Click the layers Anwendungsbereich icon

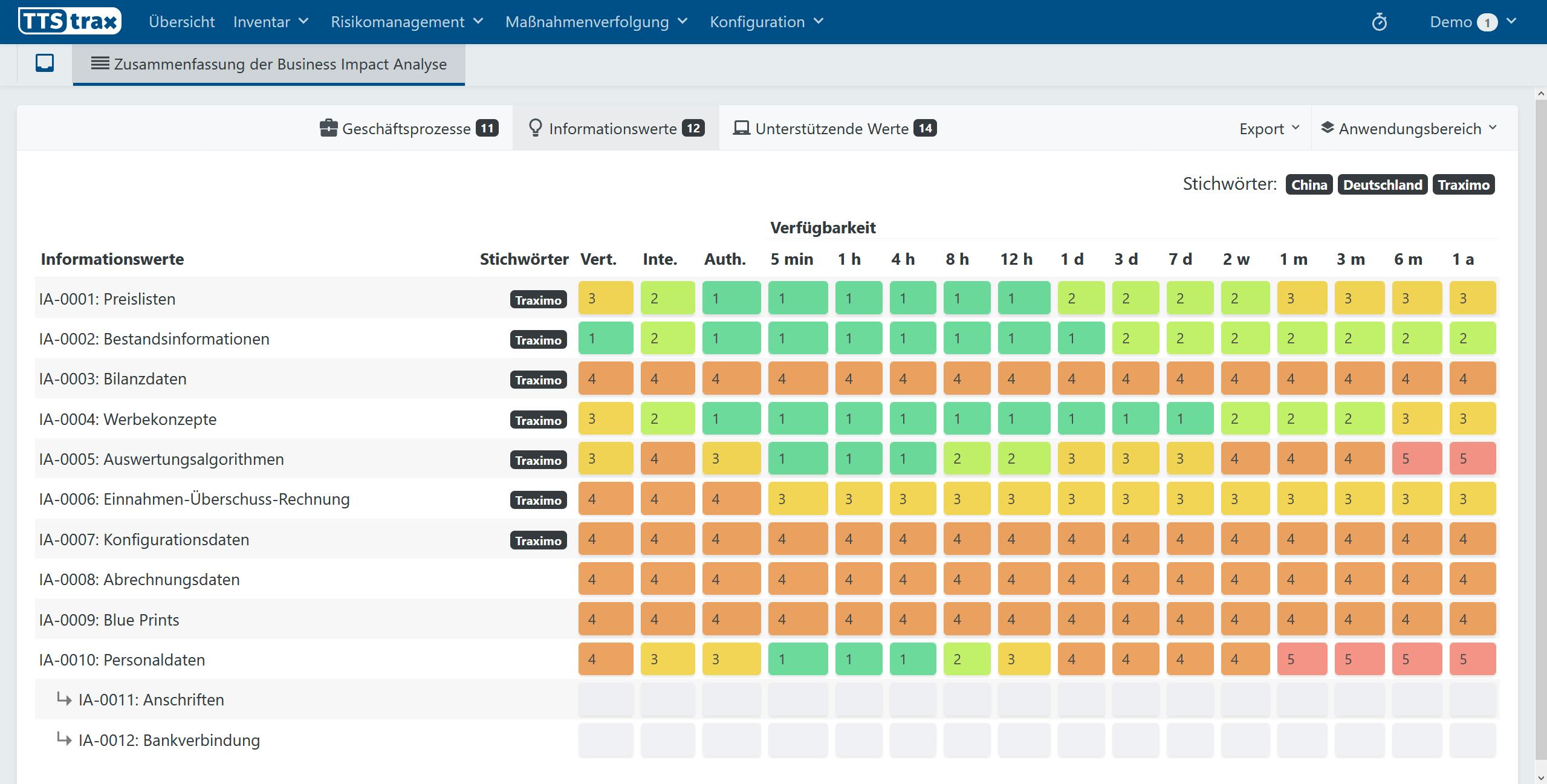[1327, 128]
